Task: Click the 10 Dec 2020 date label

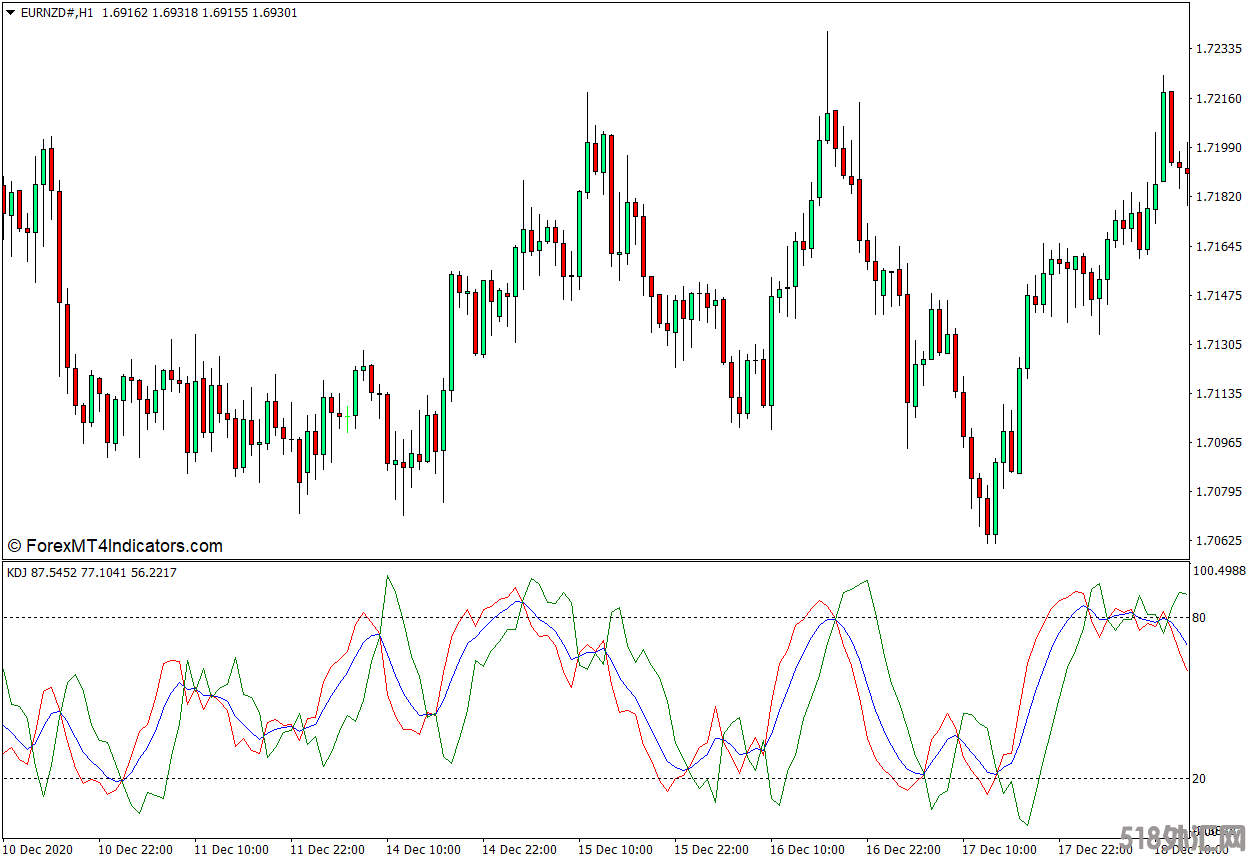Action: click(x=39, y=850)
